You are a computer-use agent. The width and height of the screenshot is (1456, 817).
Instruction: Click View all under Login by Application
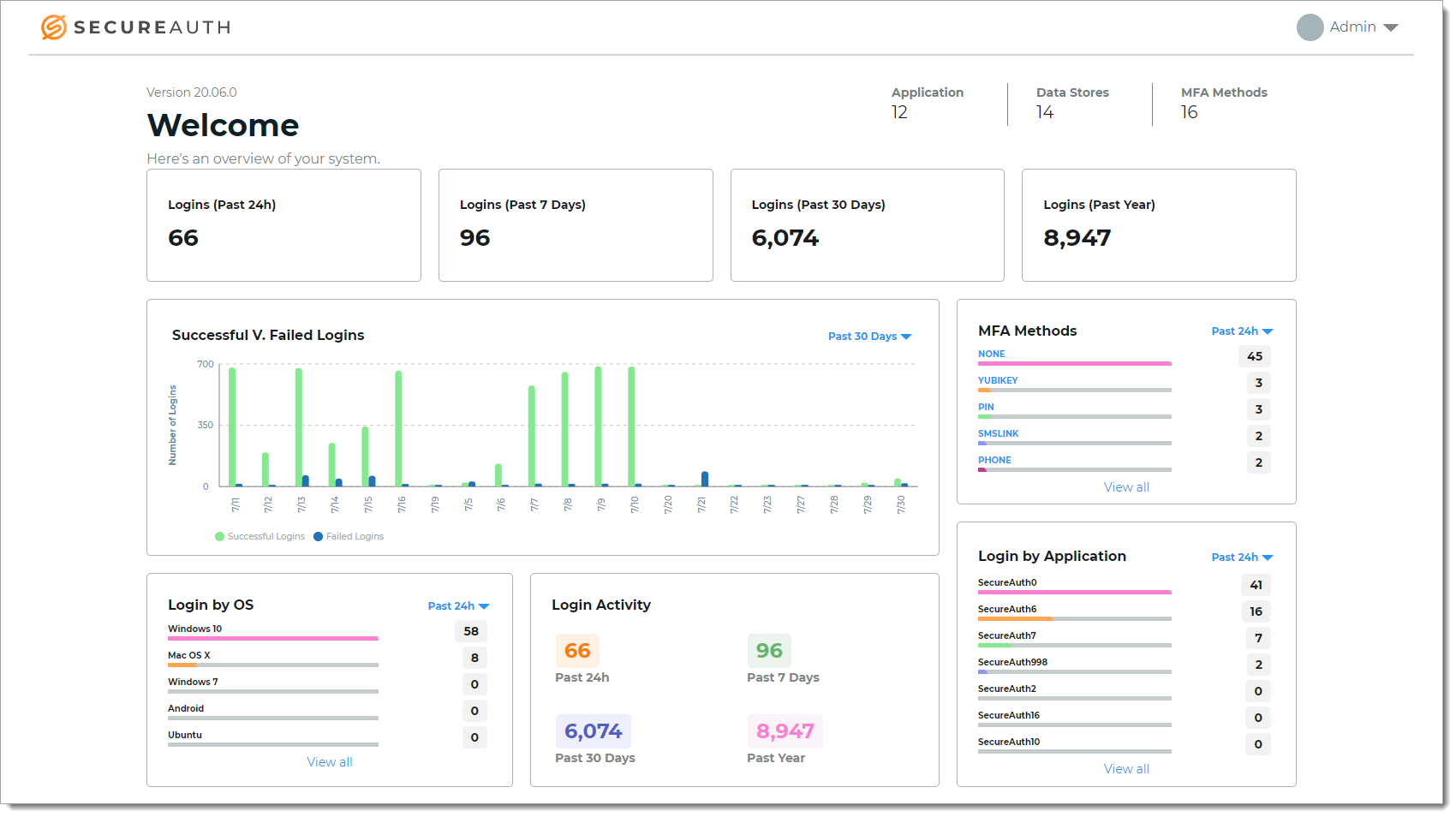(1126, 769)
